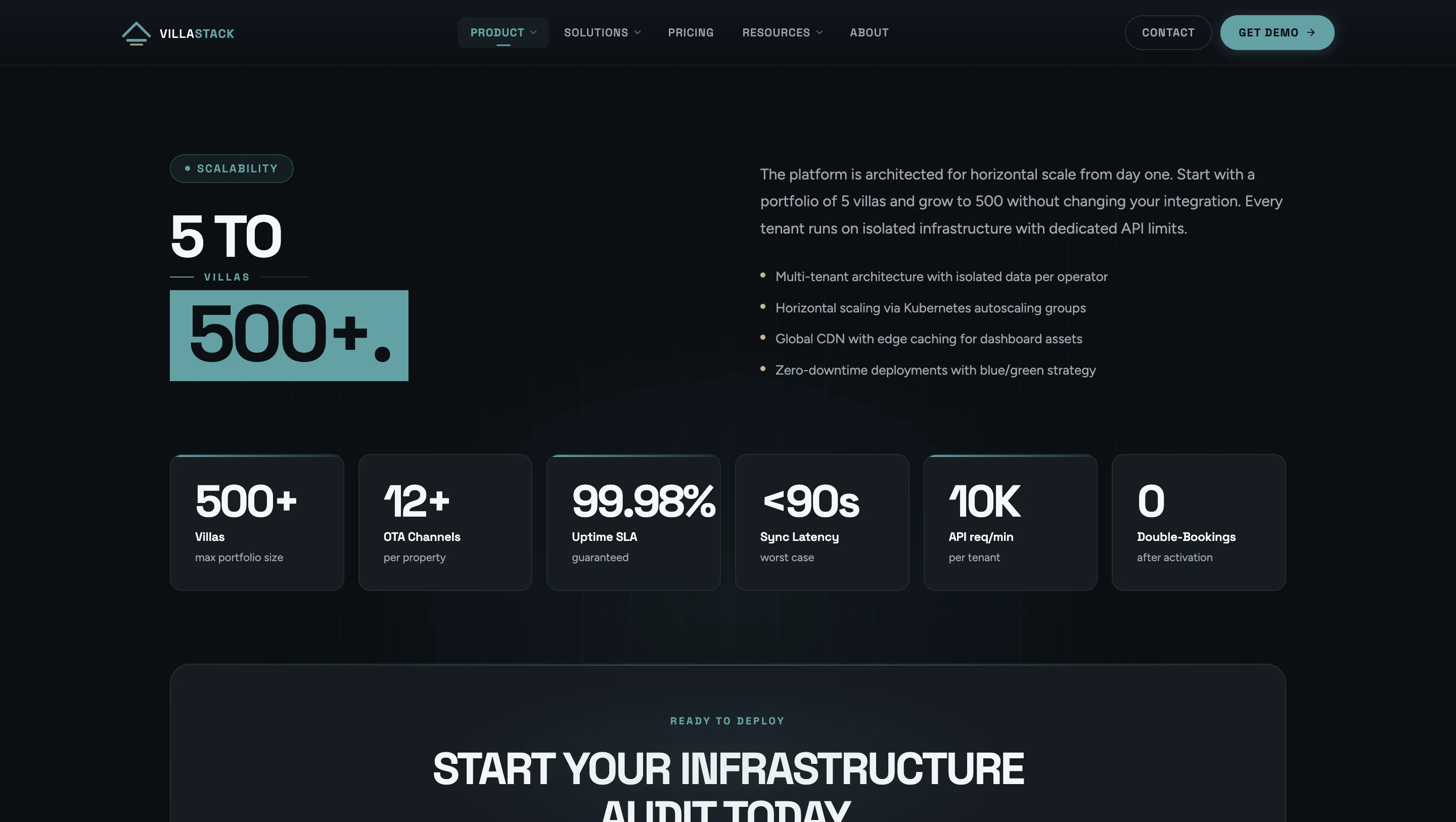The image size is (1456, 822).
Task: Click the 0 Double-Bookings stat card
Action: (1198, 522)
